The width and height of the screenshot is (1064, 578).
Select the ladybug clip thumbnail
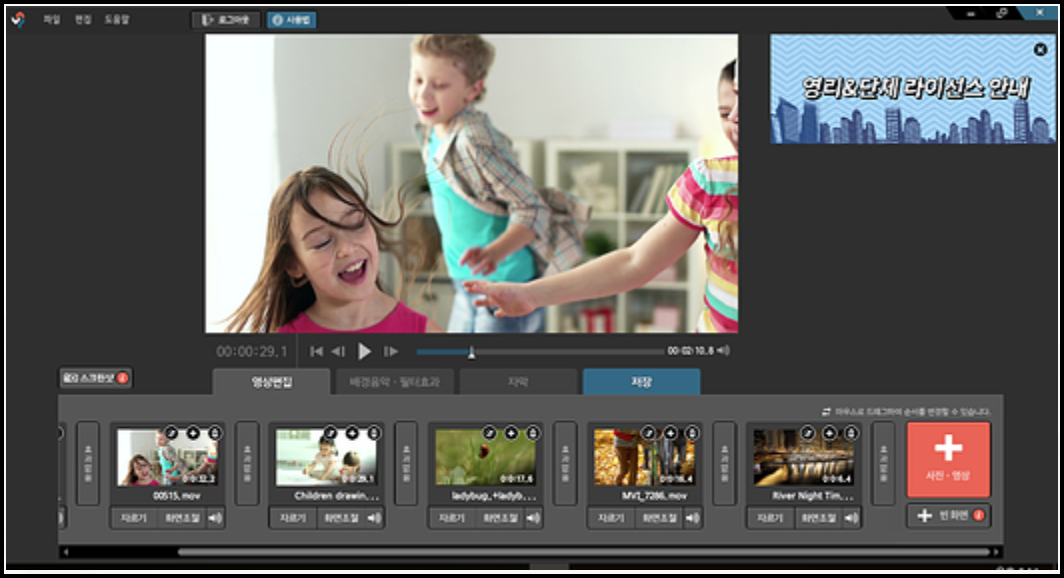point(485,457)
